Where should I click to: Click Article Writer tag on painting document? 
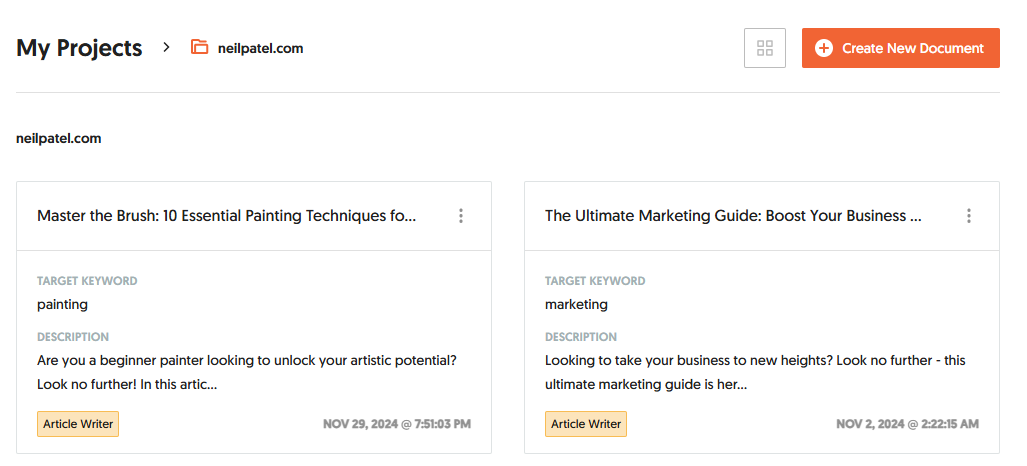coord(78,424)
